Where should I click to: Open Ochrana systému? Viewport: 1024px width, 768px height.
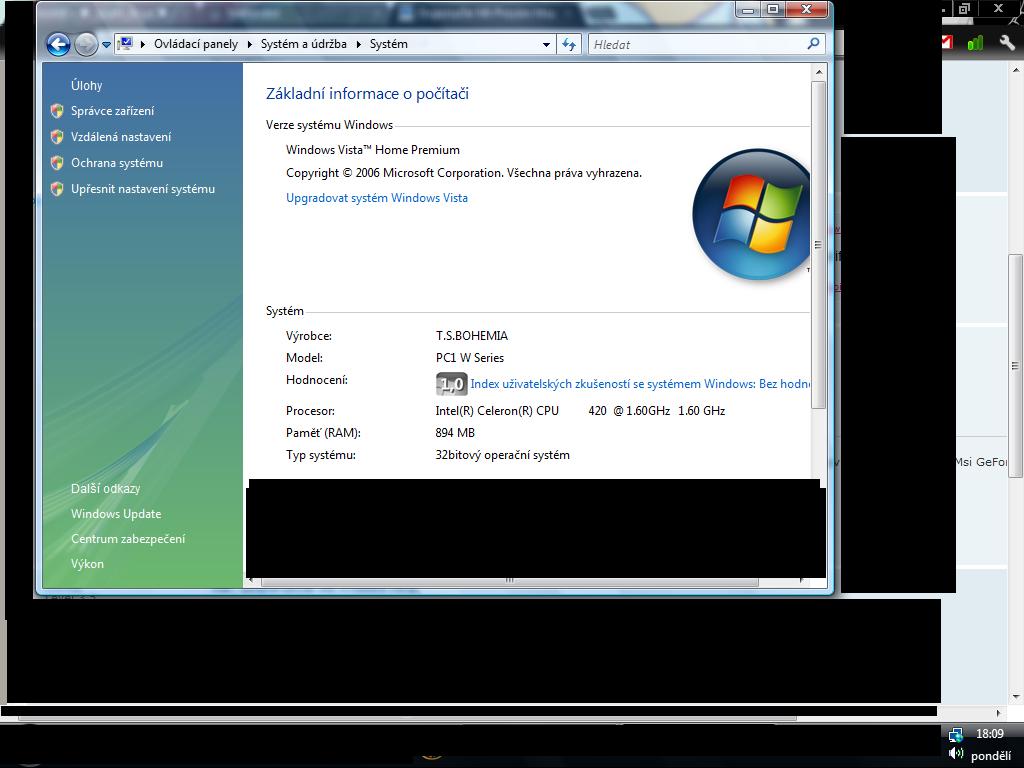pos(117,163)
